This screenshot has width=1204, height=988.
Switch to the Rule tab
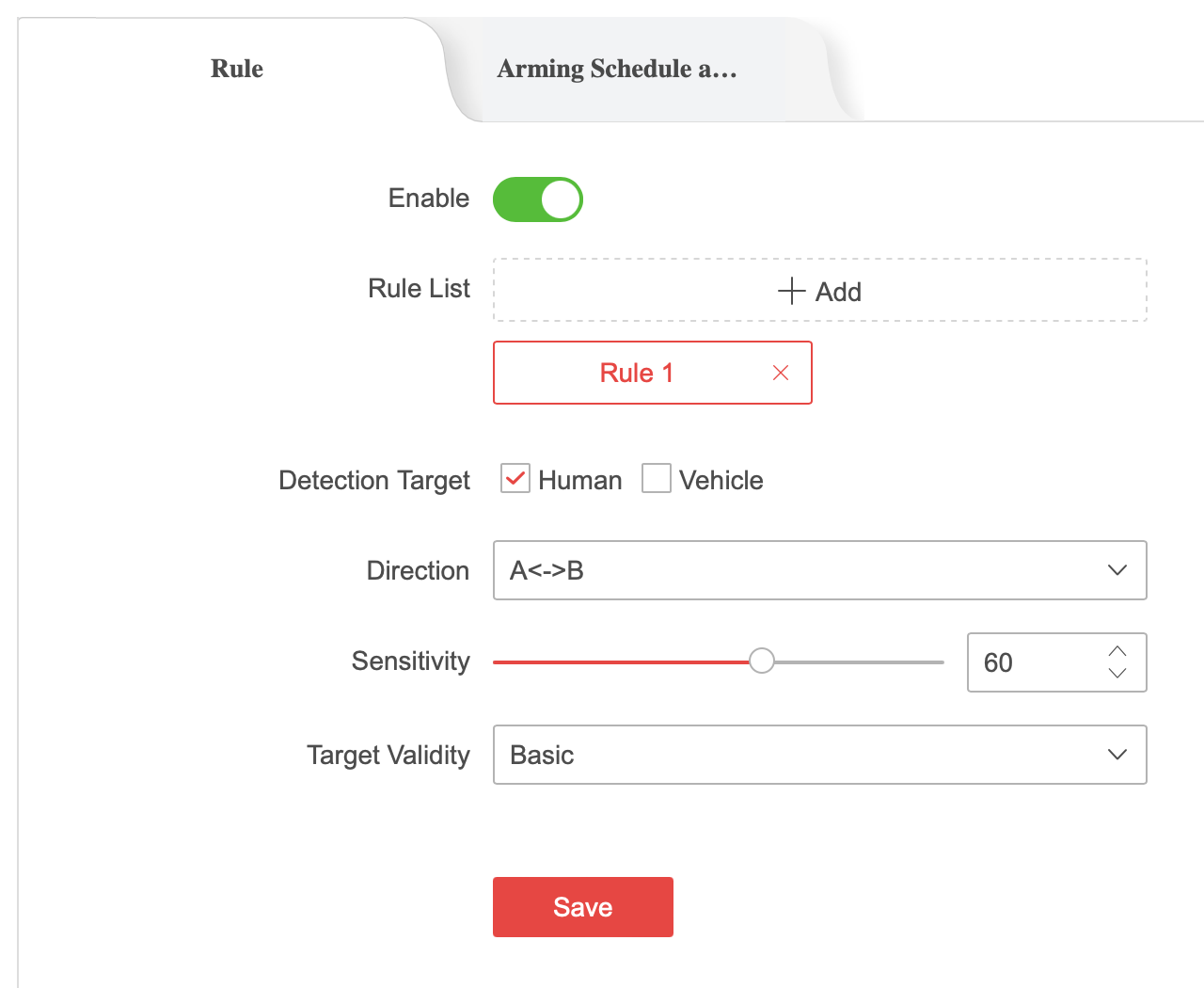coord(236,69)
